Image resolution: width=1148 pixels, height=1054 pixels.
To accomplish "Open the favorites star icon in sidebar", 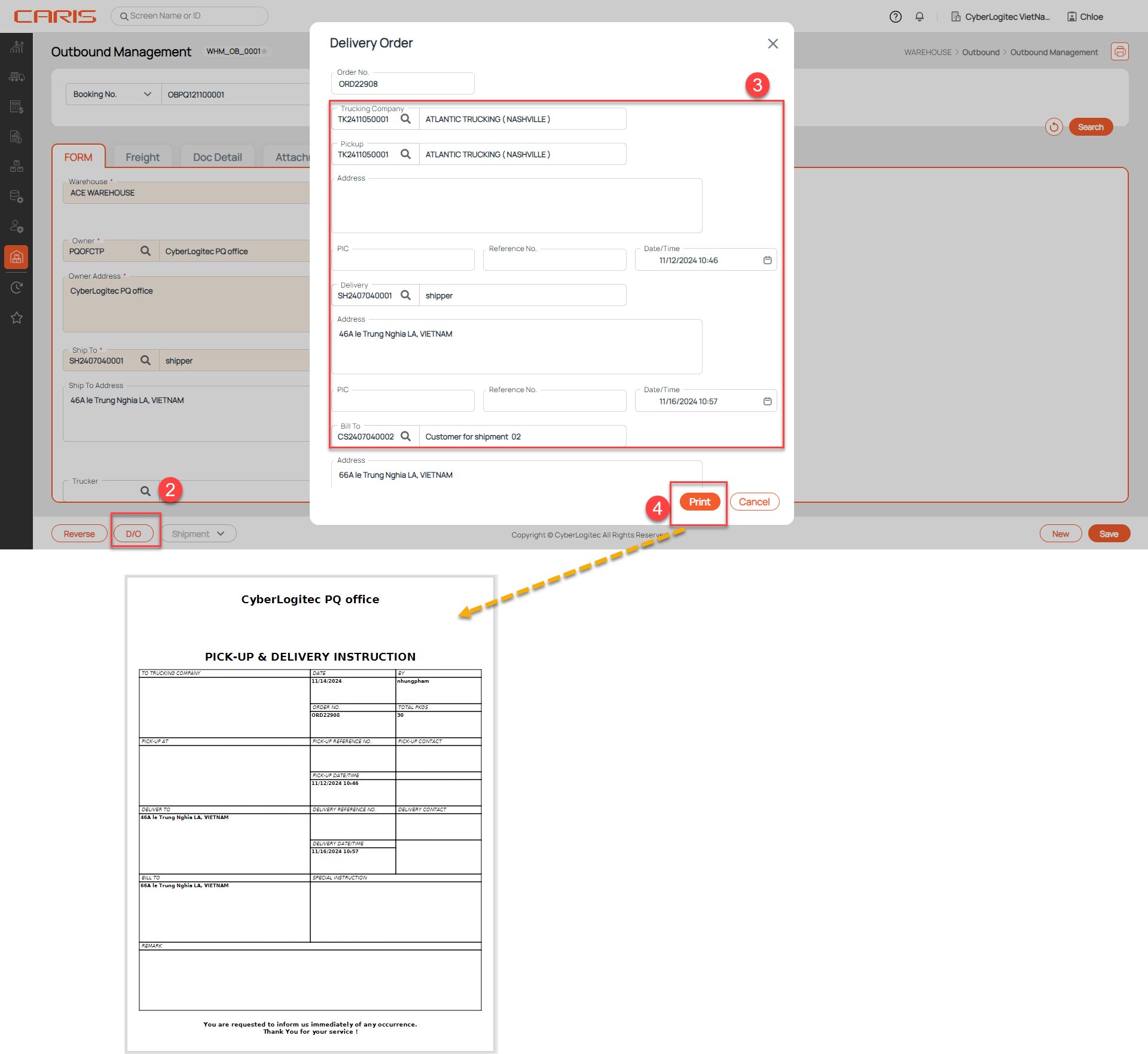I will 17,317.
